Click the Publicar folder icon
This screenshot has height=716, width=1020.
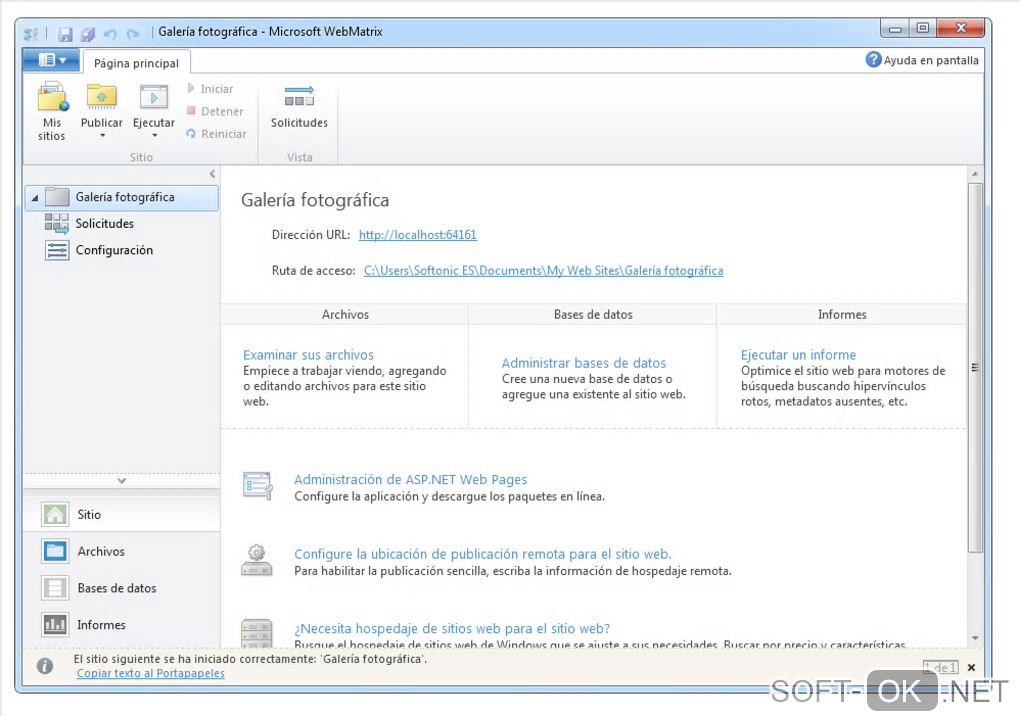click(x=101, y=98)
